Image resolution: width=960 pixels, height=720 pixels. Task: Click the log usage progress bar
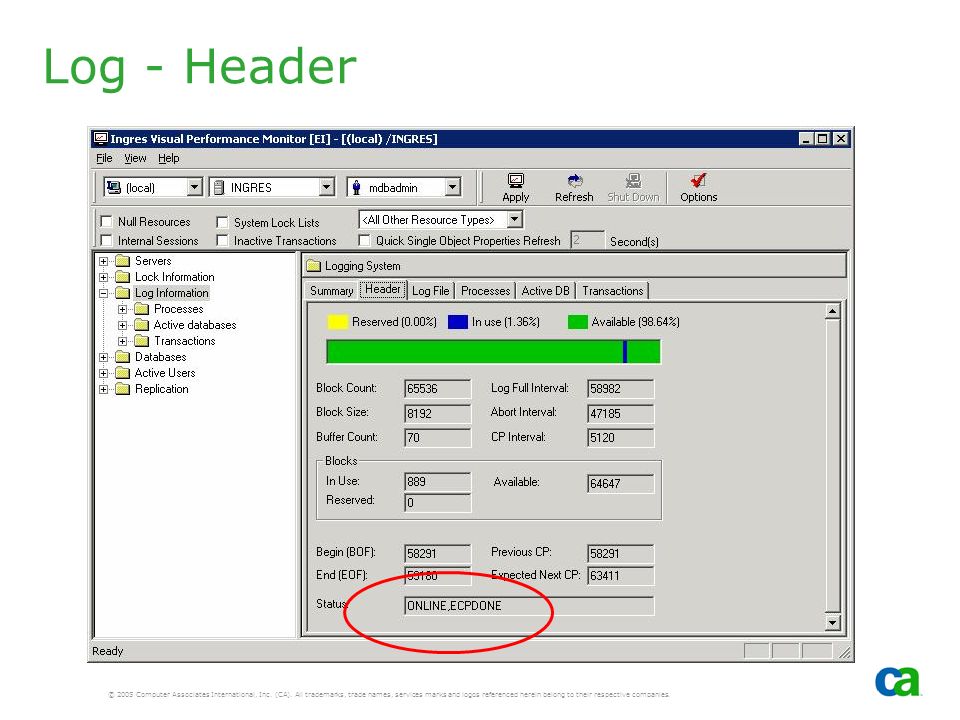point(493,351)
